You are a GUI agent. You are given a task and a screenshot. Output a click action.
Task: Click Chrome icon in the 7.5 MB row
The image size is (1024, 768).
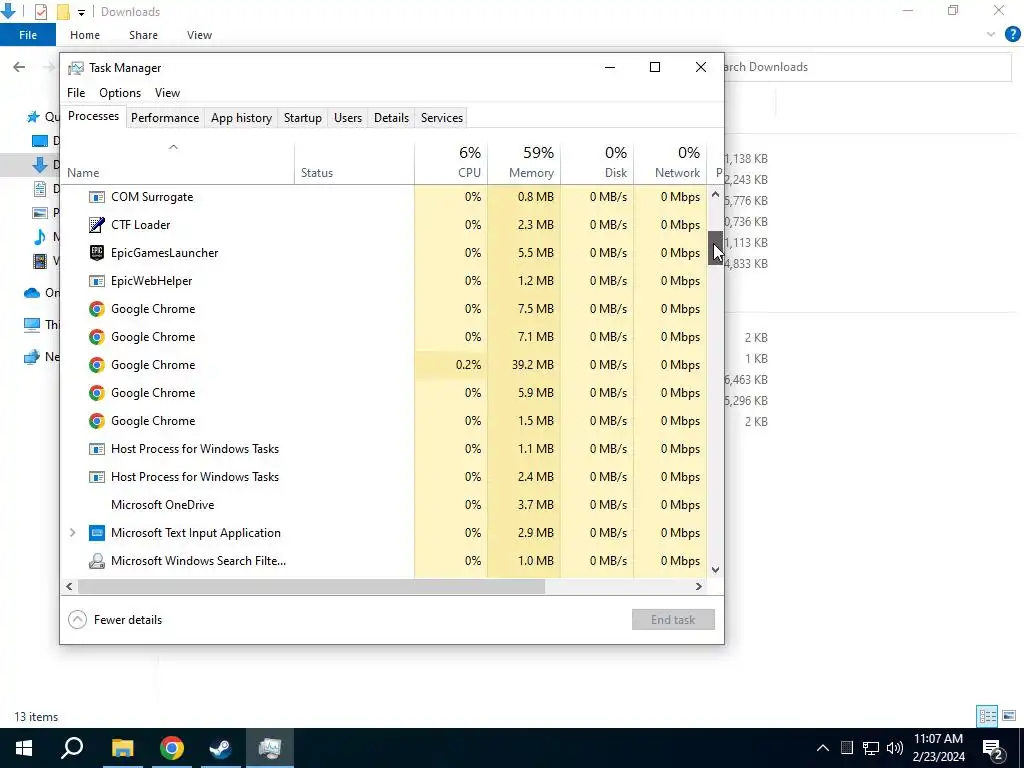click(x=97, y=309)
